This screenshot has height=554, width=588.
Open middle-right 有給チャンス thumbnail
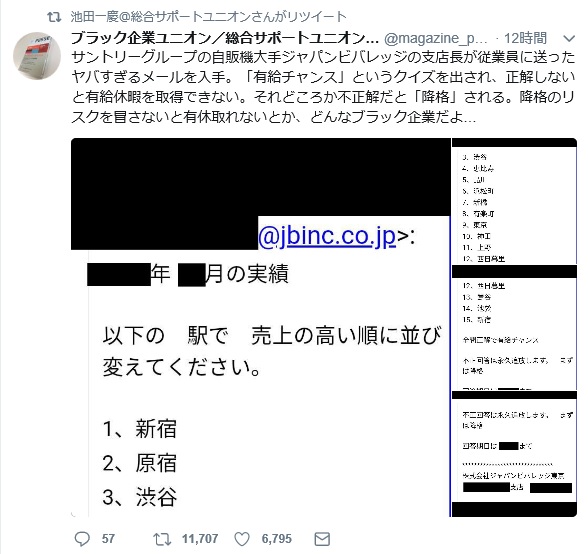coord(514,327)
